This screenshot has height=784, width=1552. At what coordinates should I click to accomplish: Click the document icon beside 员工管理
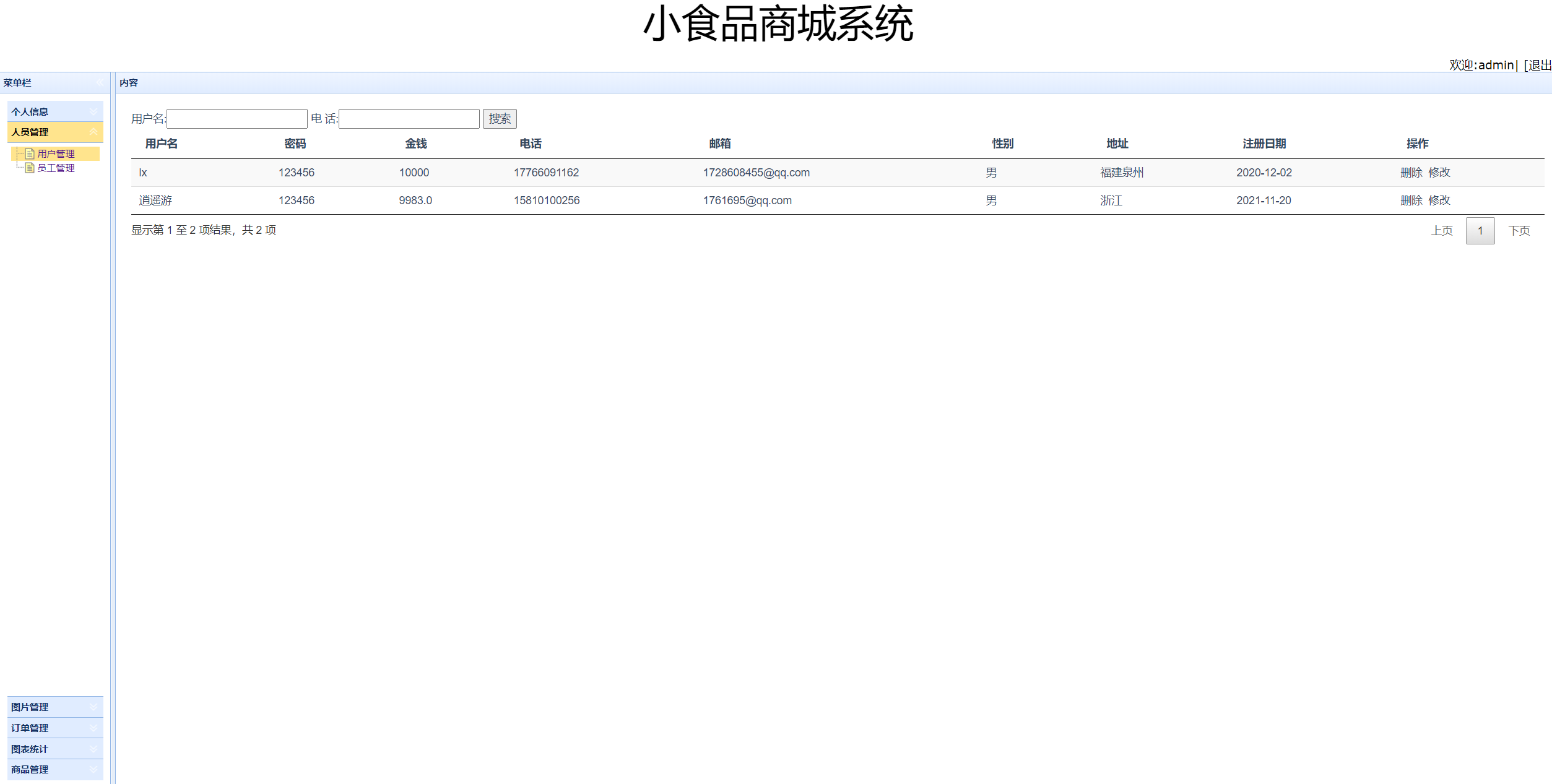tap(29, 168)
